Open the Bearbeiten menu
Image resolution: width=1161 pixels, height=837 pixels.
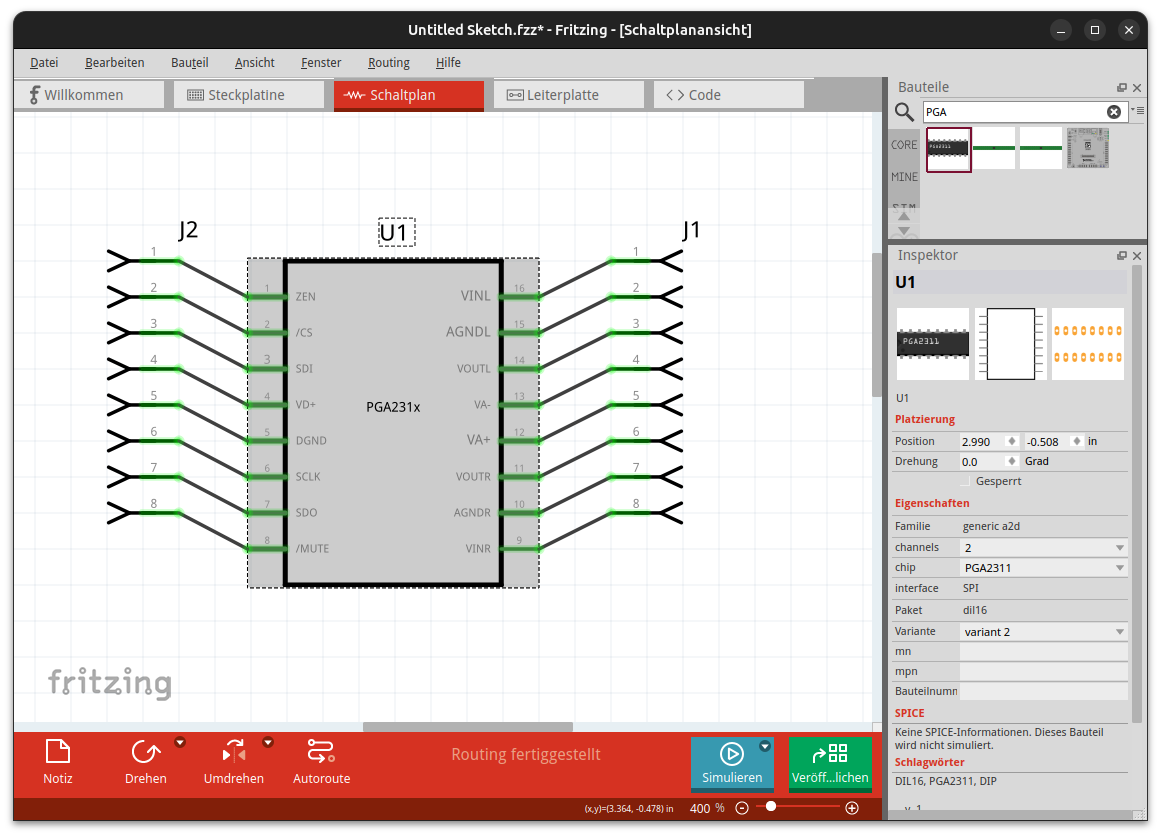coord(115,63)
